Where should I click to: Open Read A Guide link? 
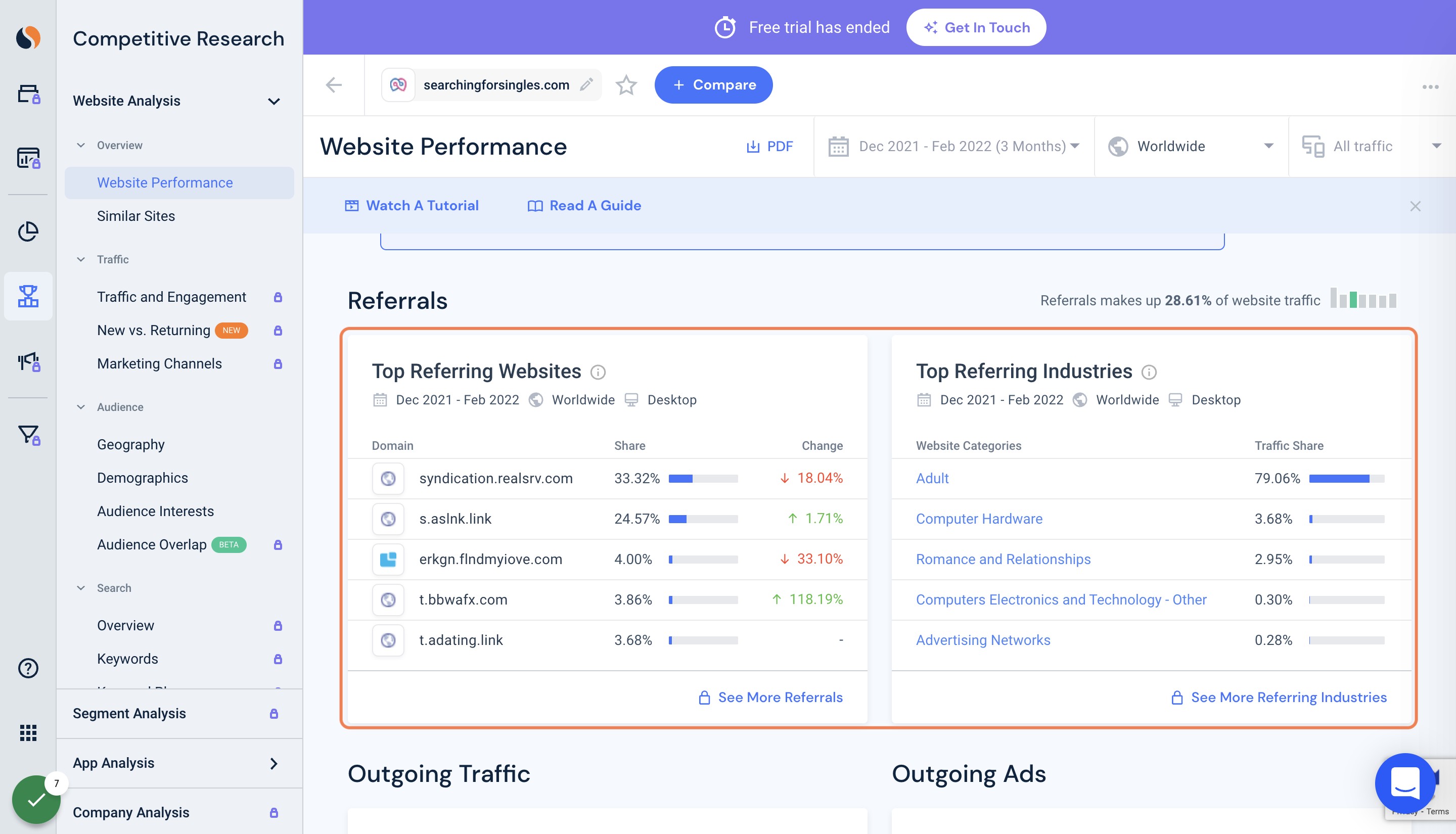coord(583,206)
